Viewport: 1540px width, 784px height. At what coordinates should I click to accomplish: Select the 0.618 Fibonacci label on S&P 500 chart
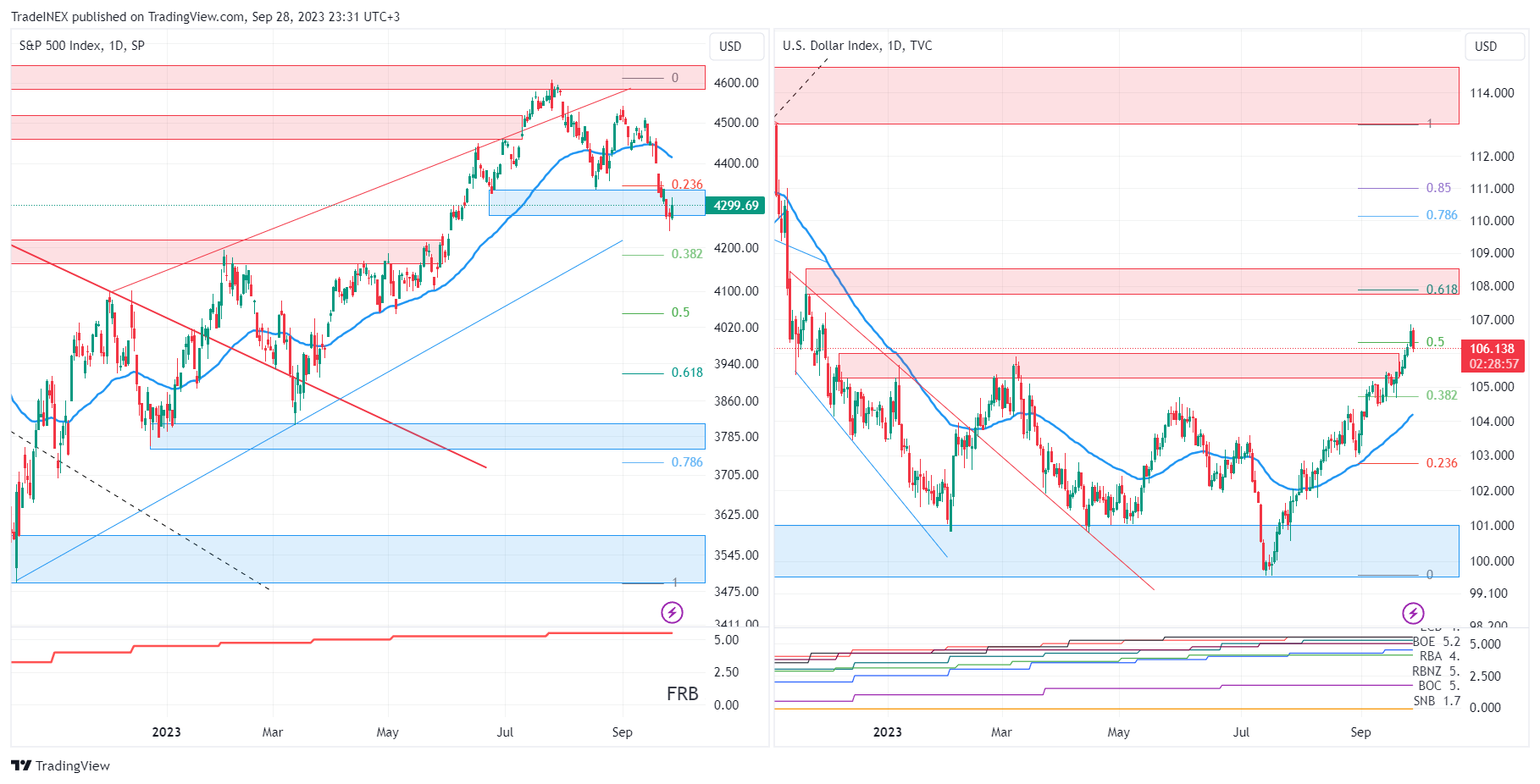[687, 373]
